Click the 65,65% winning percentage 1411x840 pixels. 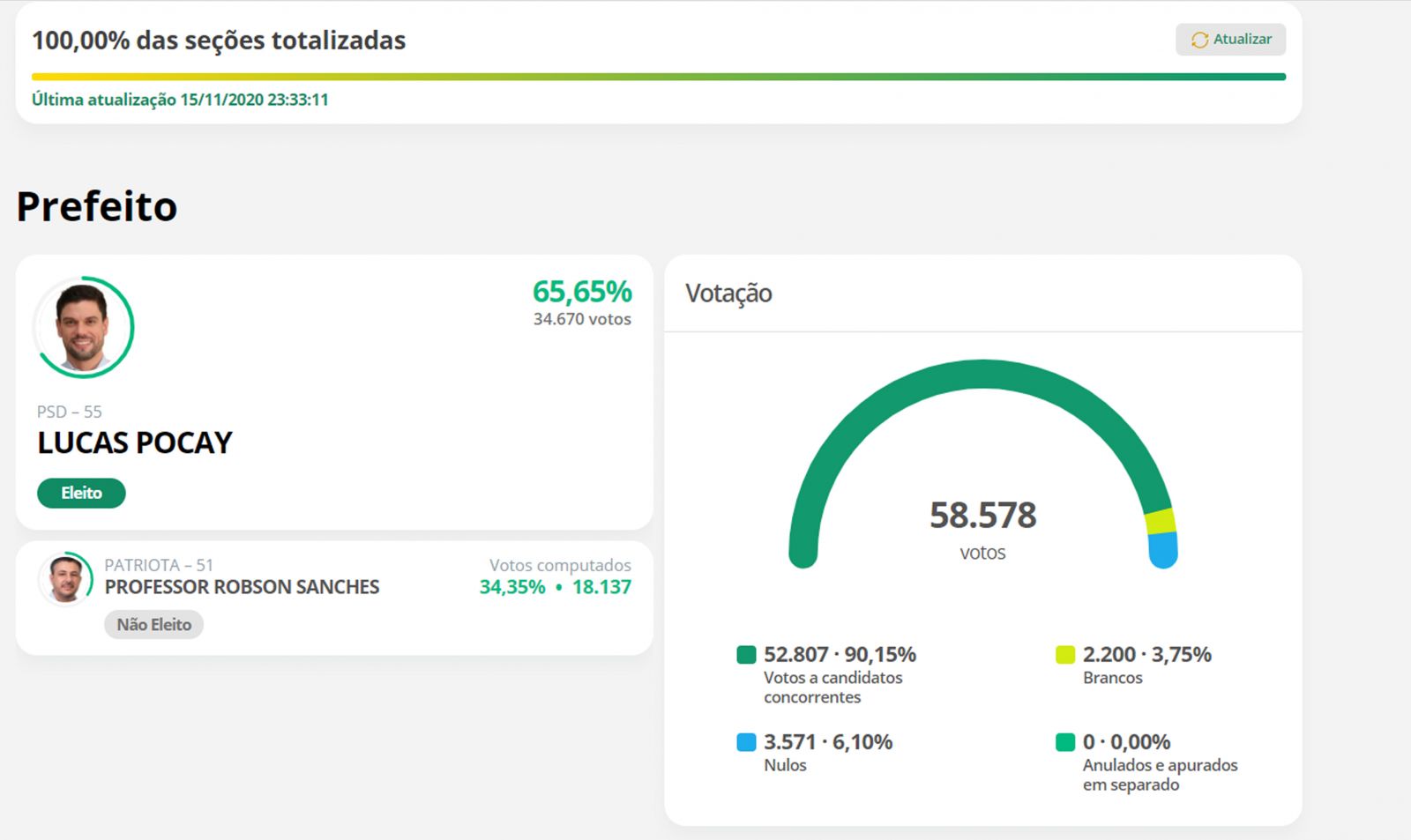click(x=582, y=292)
